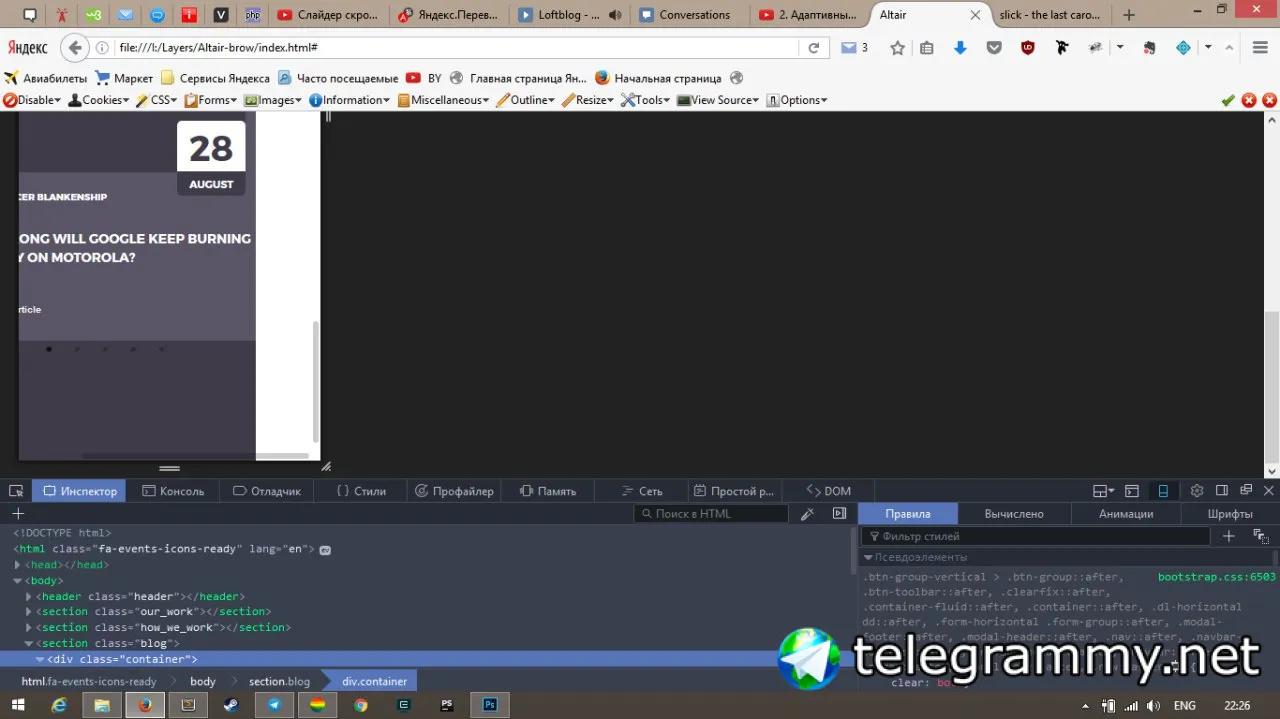Open DevTools settings gear icon
The width and height of the screenshot is (1280, 719).
(1197, 491)
